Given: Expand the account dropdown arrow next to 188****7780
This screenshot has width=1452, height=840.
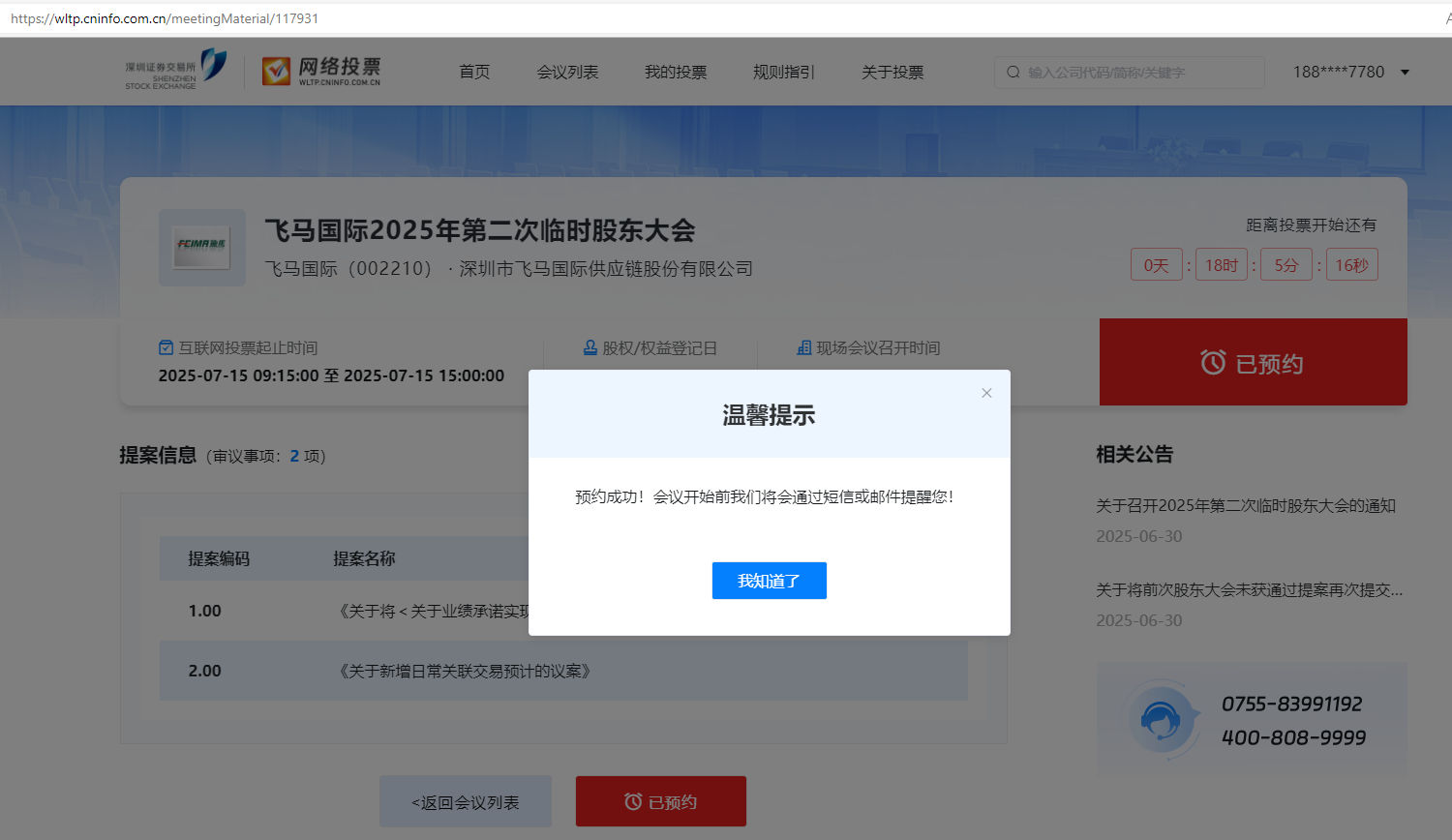Looking at the screenshot, I should coord(1405,73).
